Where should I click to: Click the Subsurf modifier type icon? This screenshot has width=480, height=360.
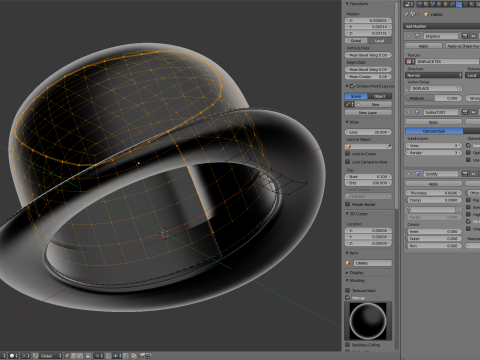[x=417, y=112]
